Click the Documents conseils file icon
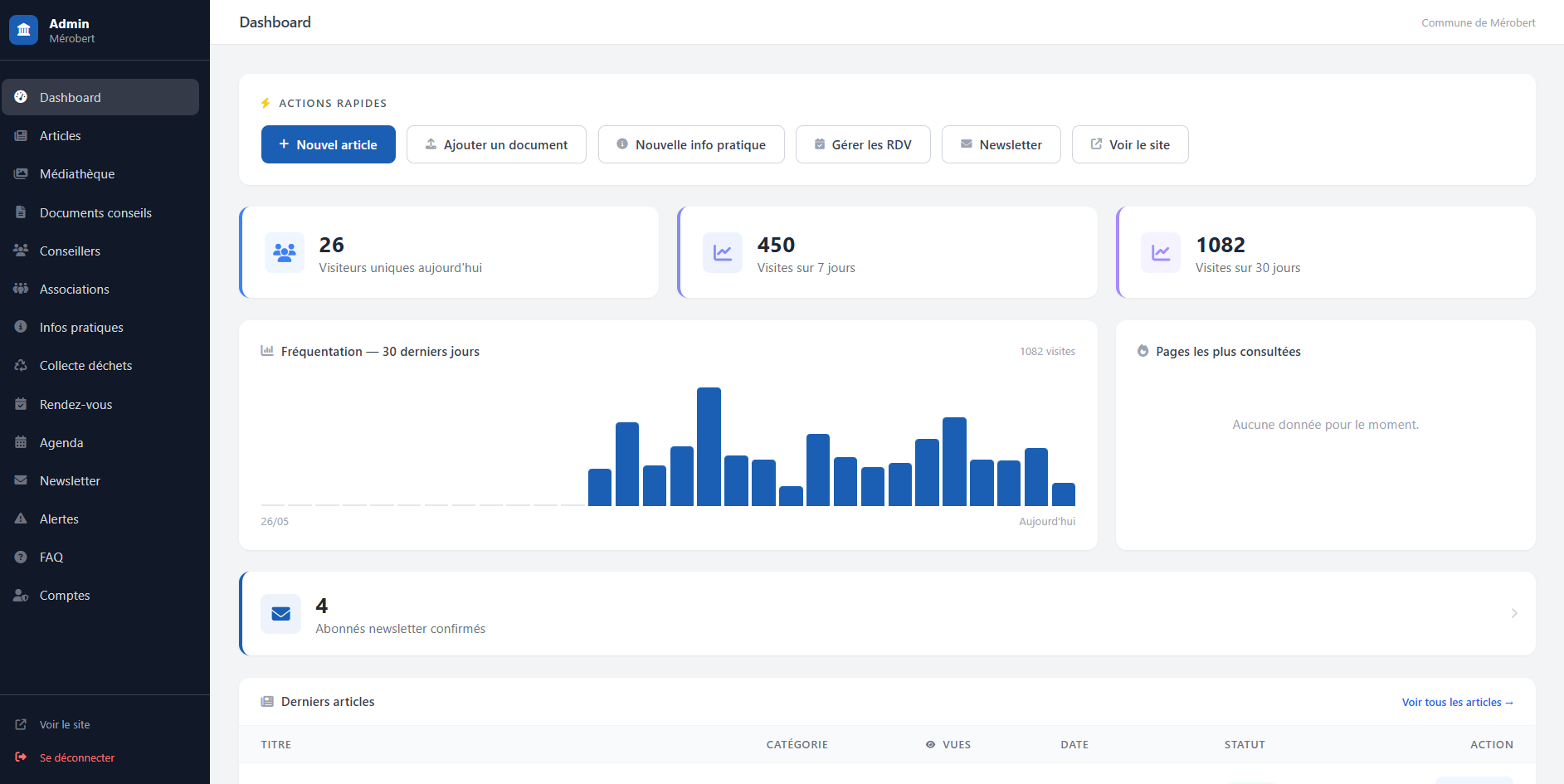Viewport: 1564px width, 784px height. pos(21,212)
